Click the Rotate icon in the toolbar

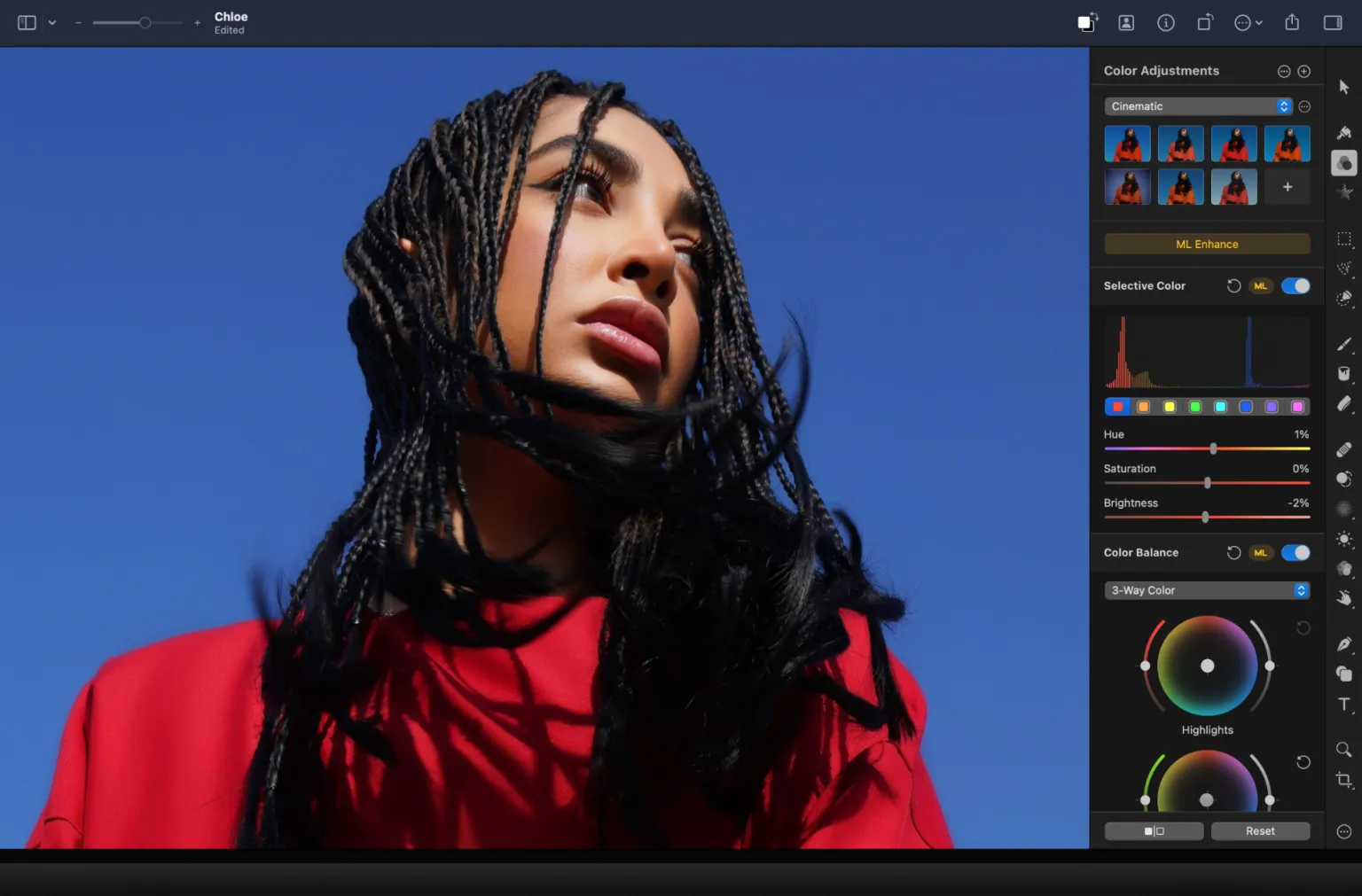point(1205,22)
